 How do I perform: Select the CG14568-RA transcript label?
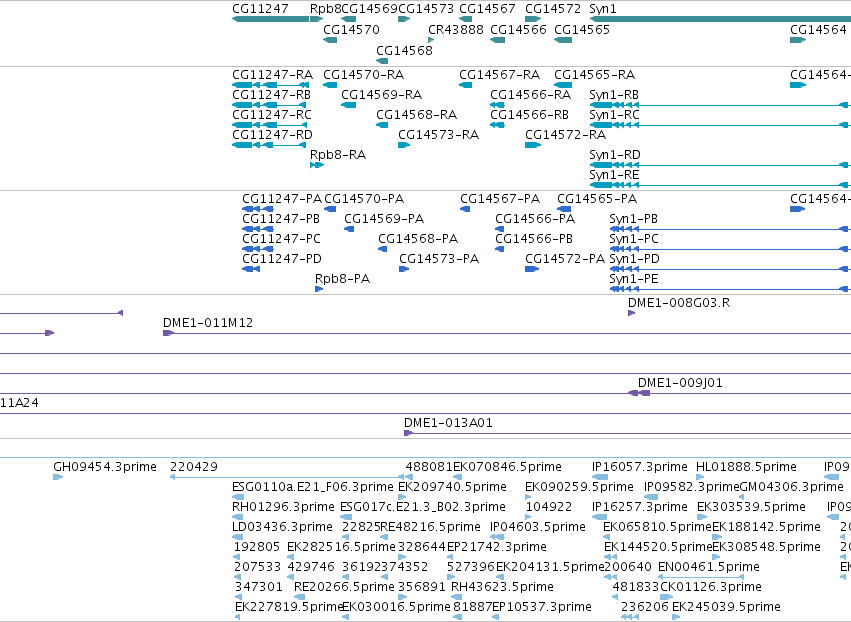click(416, 115)
